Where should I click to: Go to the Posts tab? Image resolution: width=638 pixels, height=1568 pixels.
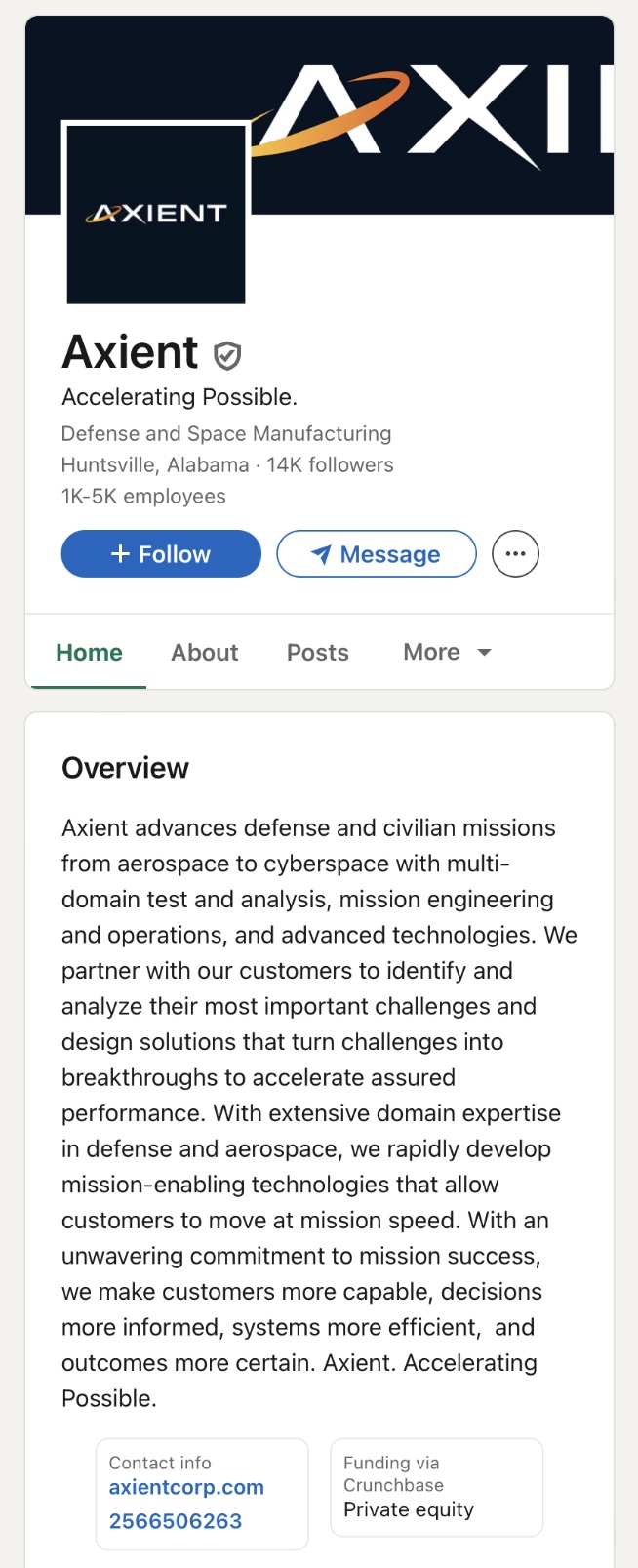pyautogui.click(x=317, y=653)
